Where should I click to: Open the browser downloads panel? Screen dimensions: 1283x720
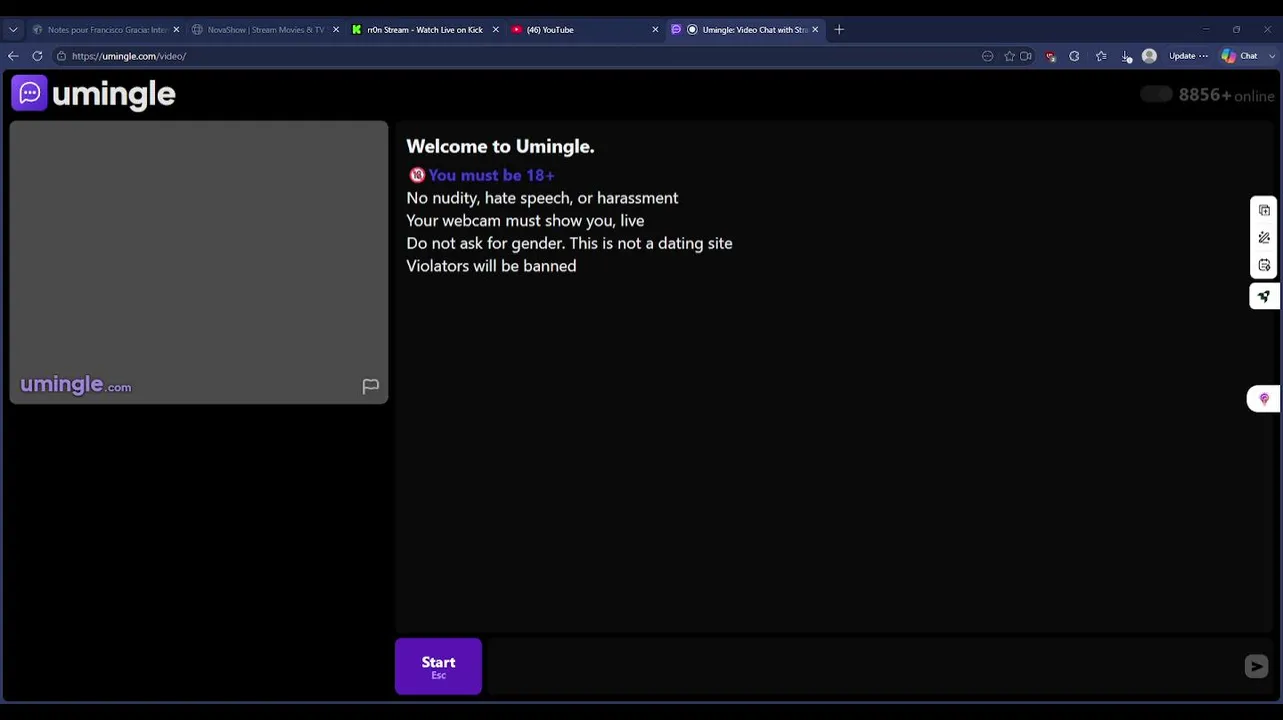tap(1126, 56)
